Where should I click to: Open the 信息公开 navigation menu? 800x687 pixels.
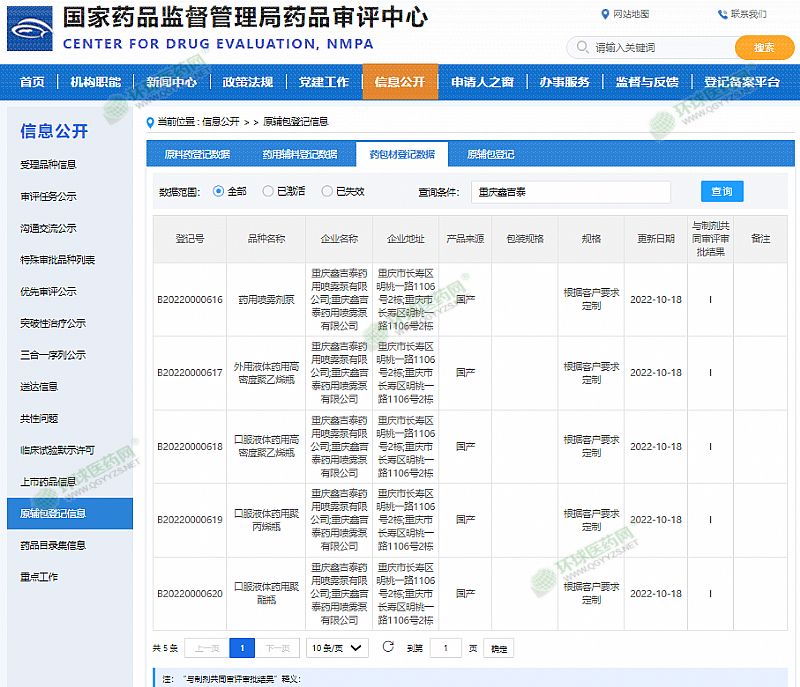(399, 82)
